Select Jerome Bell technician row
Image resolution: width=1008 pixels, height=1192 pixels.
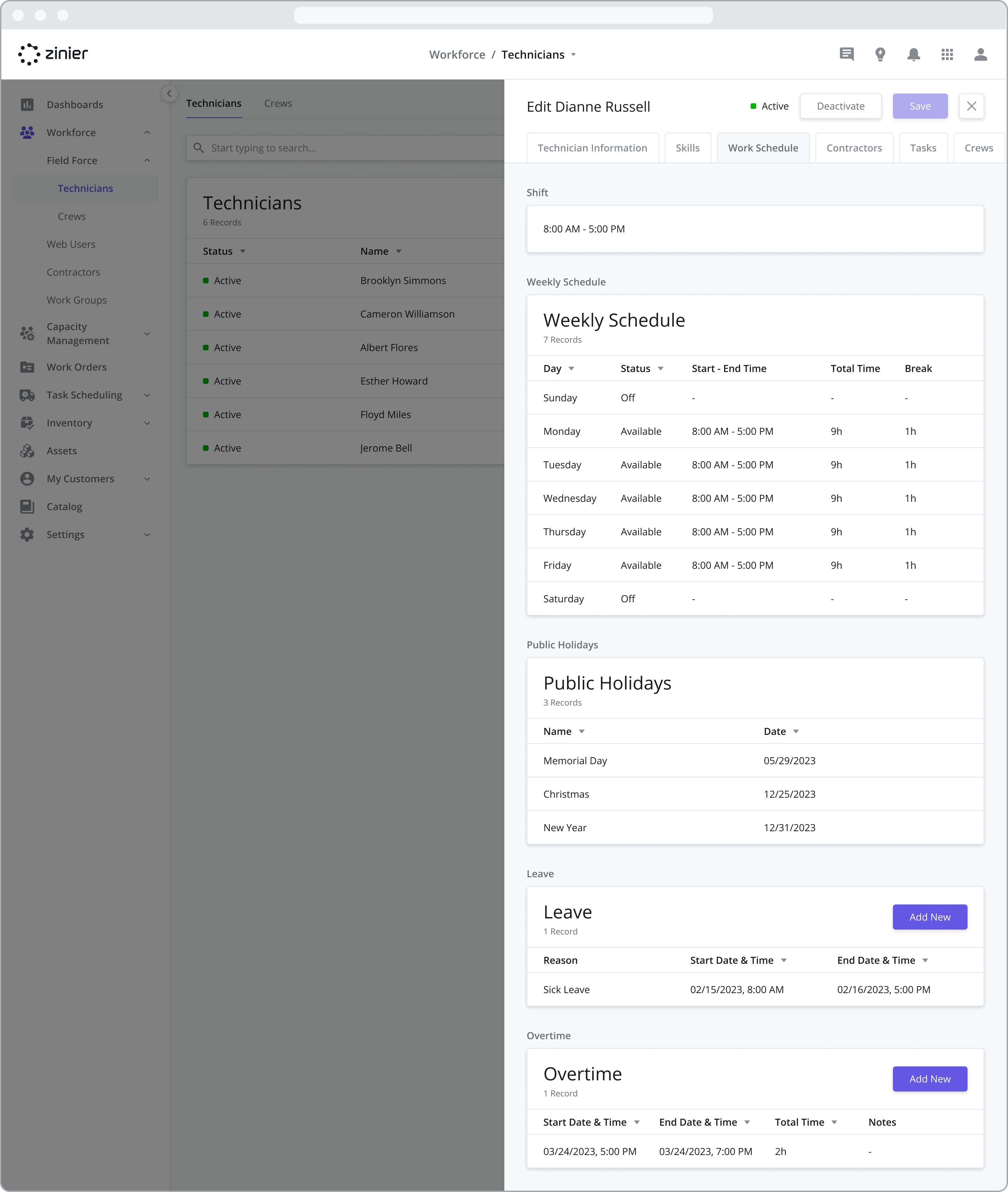(345, 448)
